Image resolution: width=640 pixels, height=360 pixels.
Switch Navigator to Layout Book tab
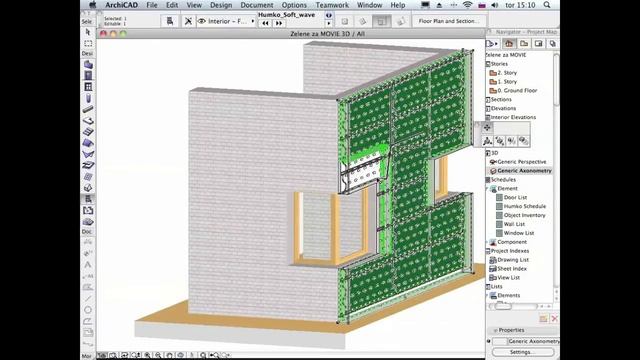[538, 44]
